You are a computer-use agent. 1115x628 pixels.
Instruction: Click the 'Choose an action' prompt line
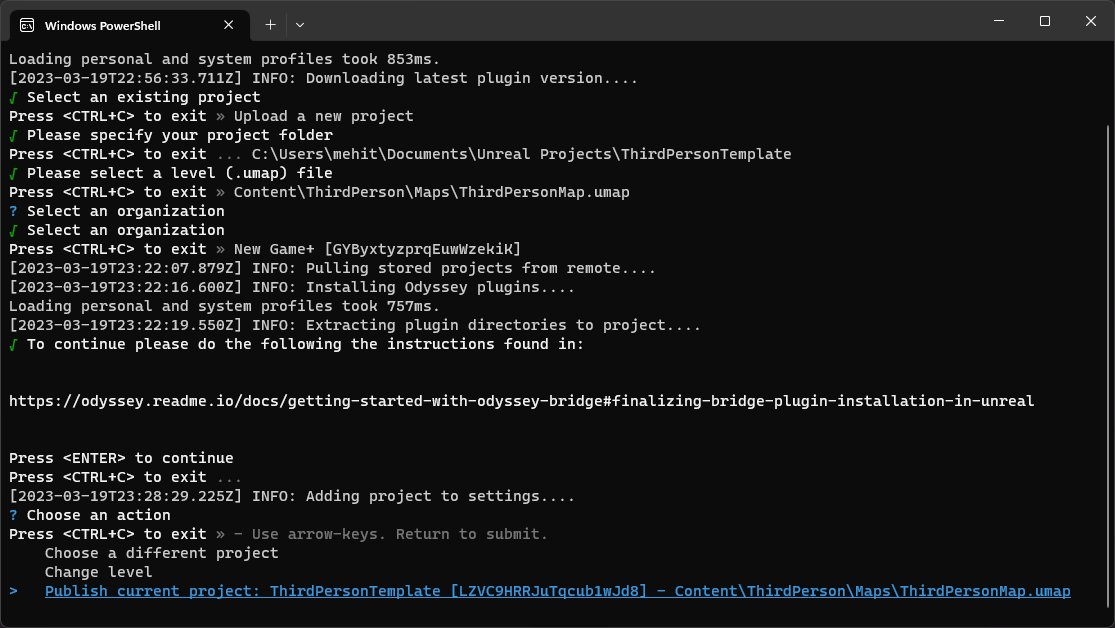(x=90, y=515)
